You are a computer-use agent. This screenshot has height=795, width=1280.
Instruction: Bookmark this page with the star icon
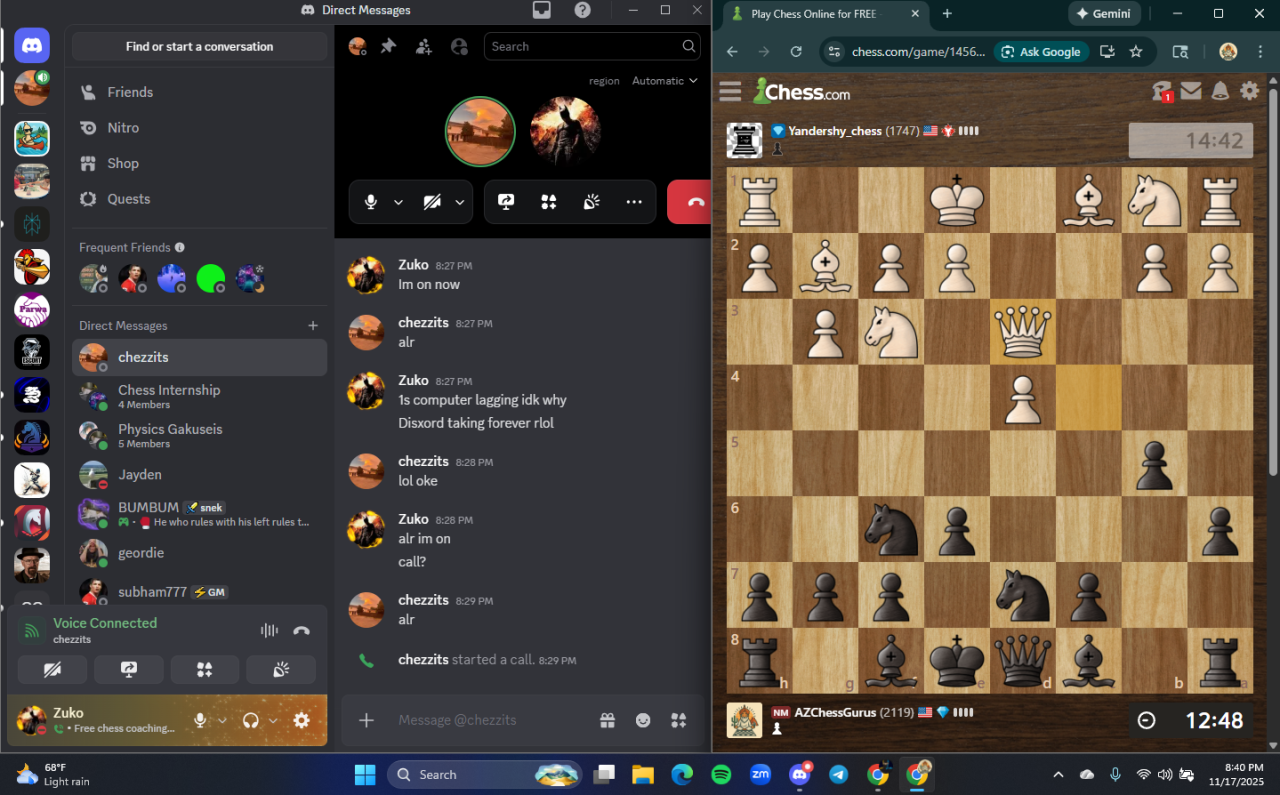[x=1136, y=52]
